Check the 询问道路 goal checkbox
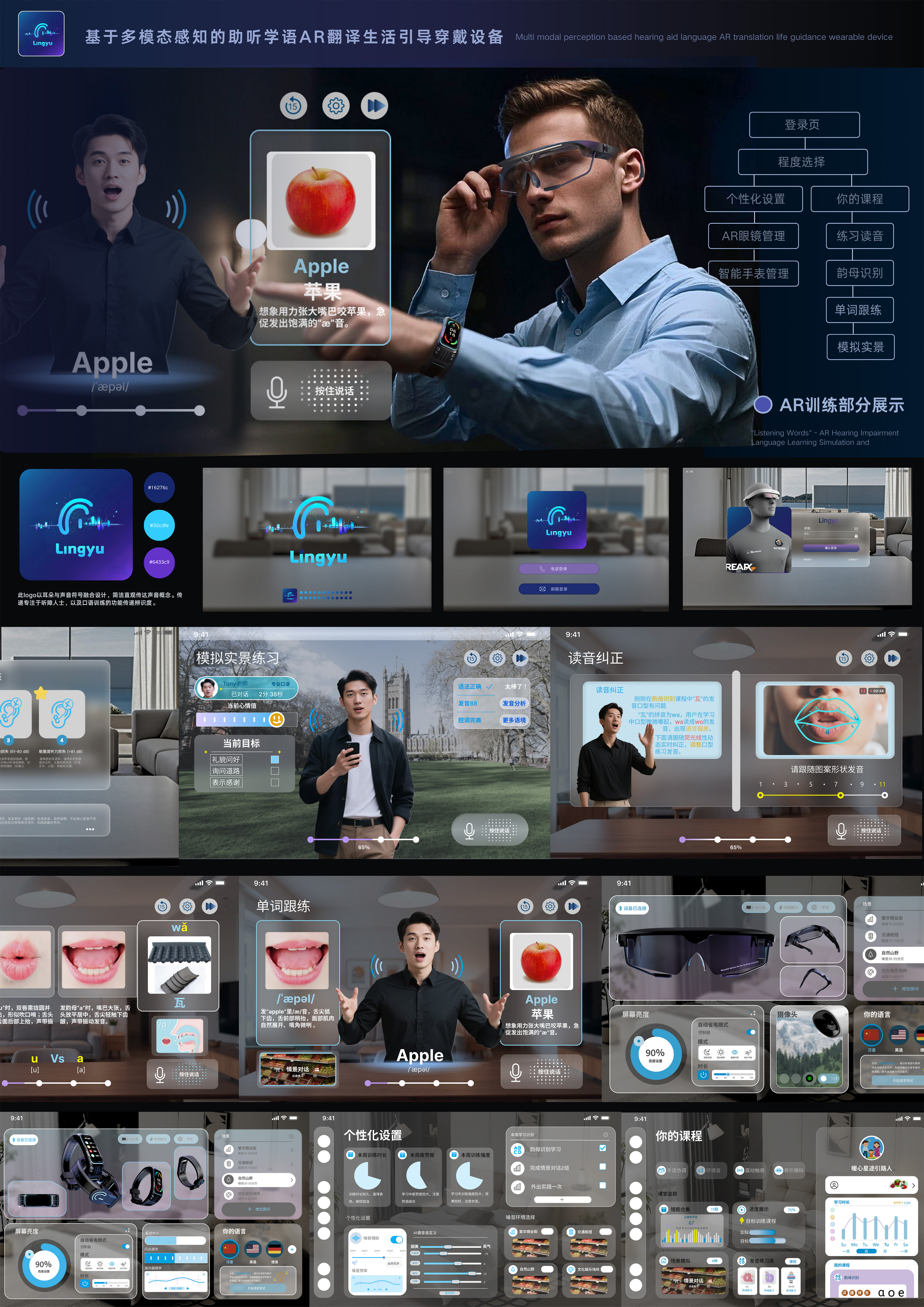The width and height of the screenshot is (924, 1307). tap(275, 771)
